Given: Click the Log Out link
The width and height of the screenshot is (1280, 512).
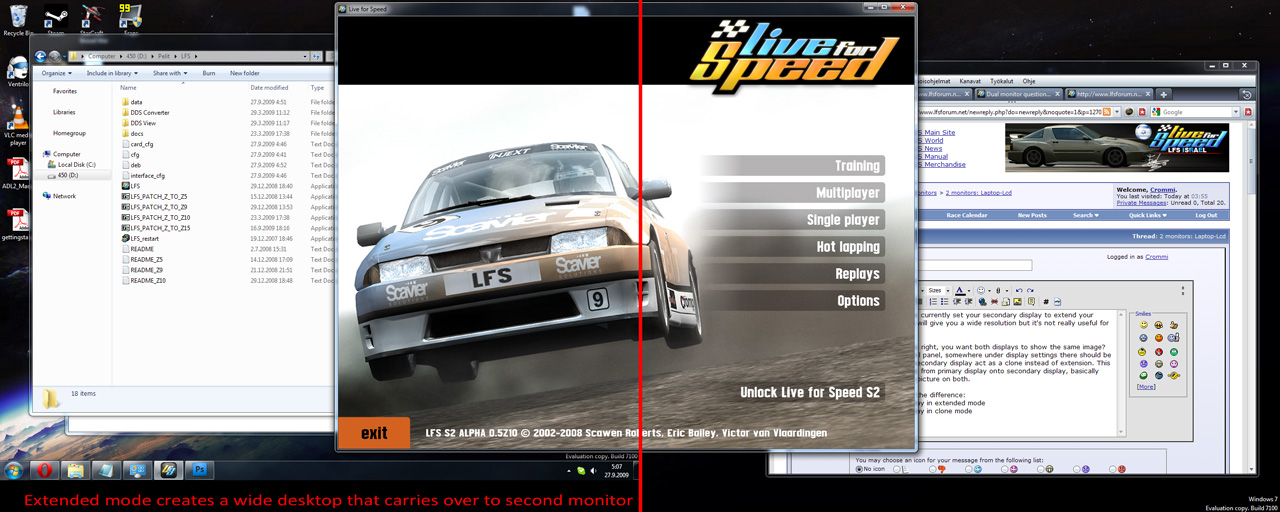Looking at the screenshot, I should pos(1206,215).
